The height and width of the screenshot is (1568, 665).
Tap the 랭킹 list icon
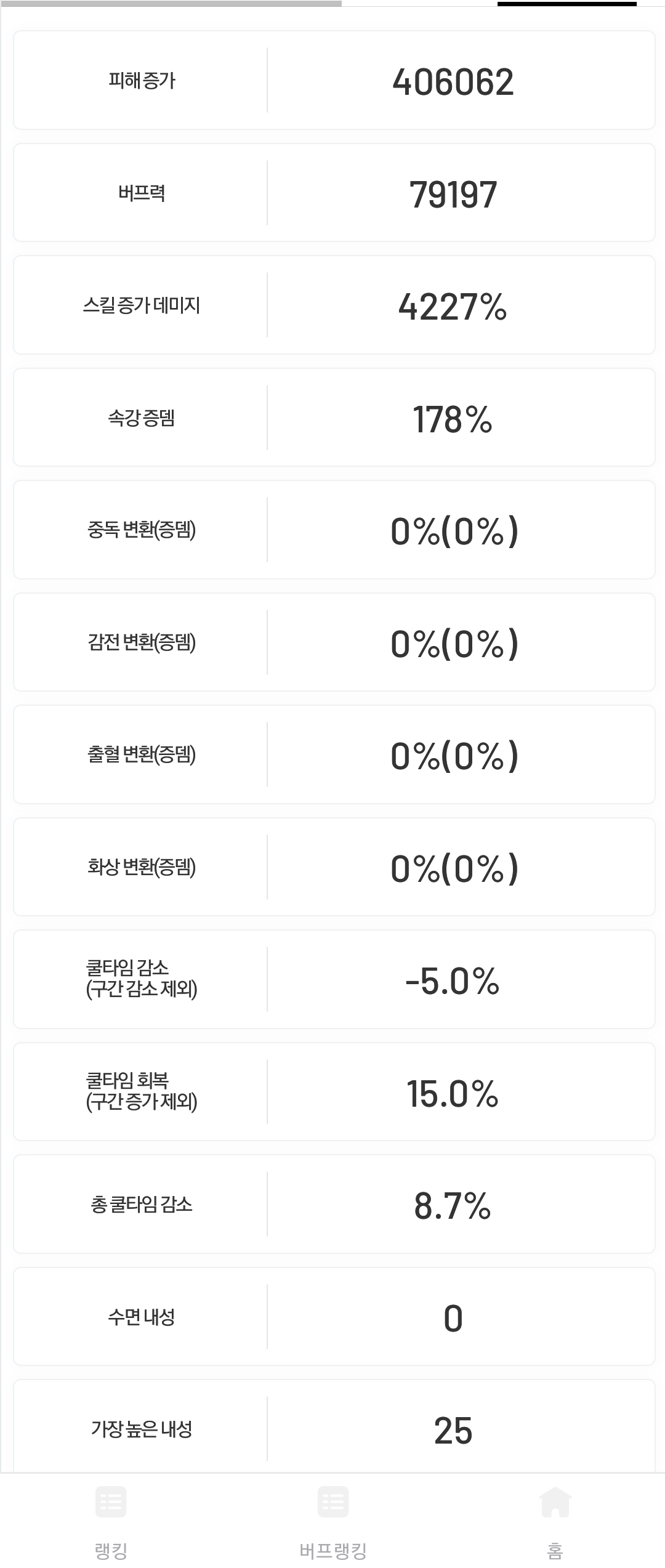coord(111,1501)
